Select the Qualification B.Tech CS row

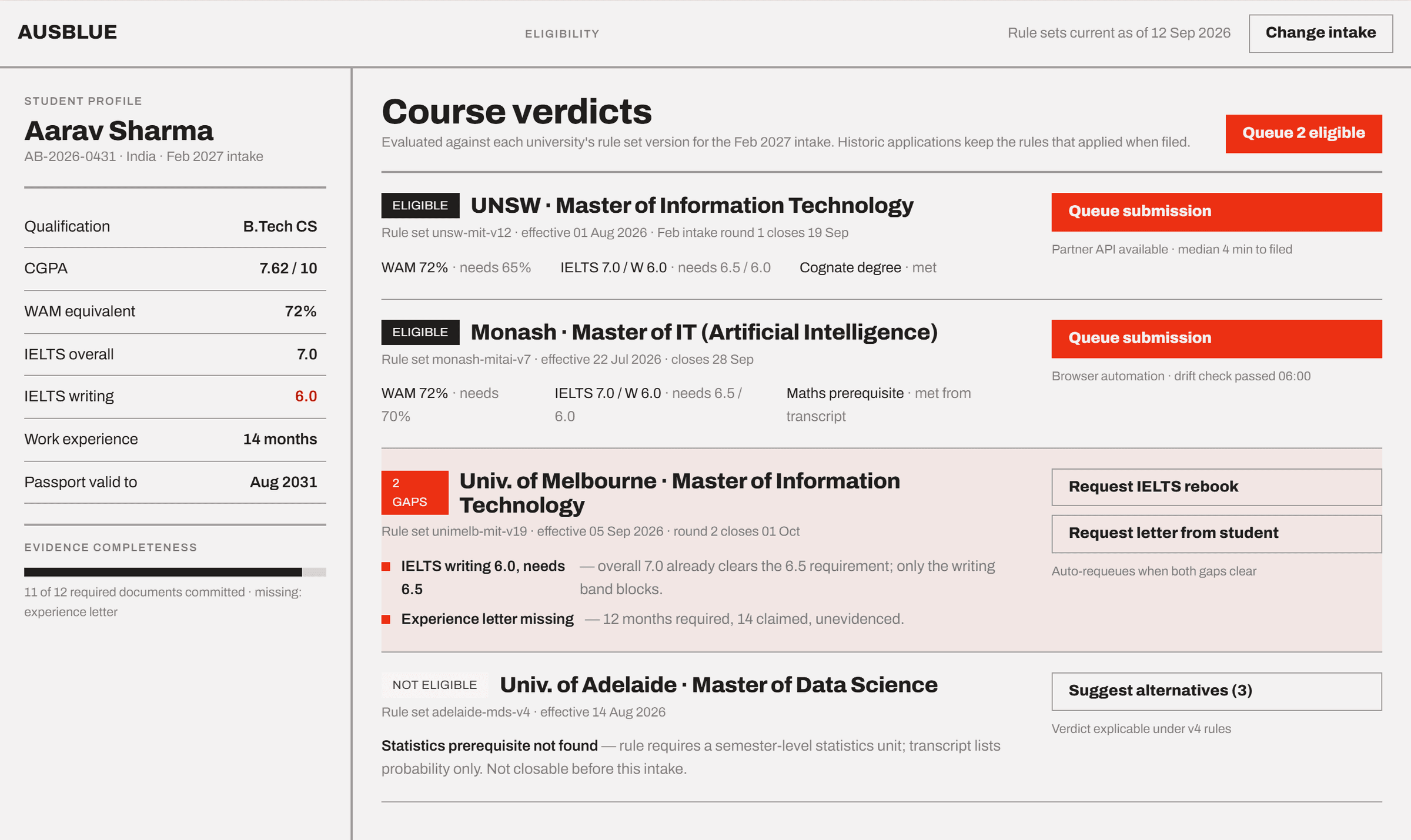point(175,226)
